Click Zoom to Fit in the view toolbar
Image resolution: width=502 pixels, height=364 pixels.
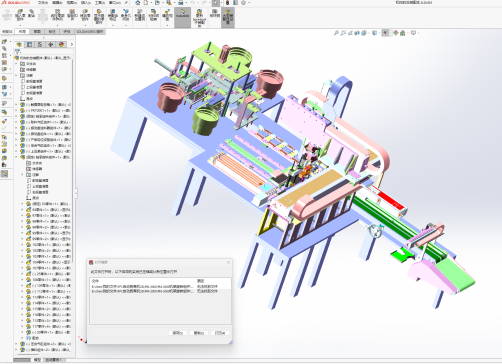(x=336, y=33)
